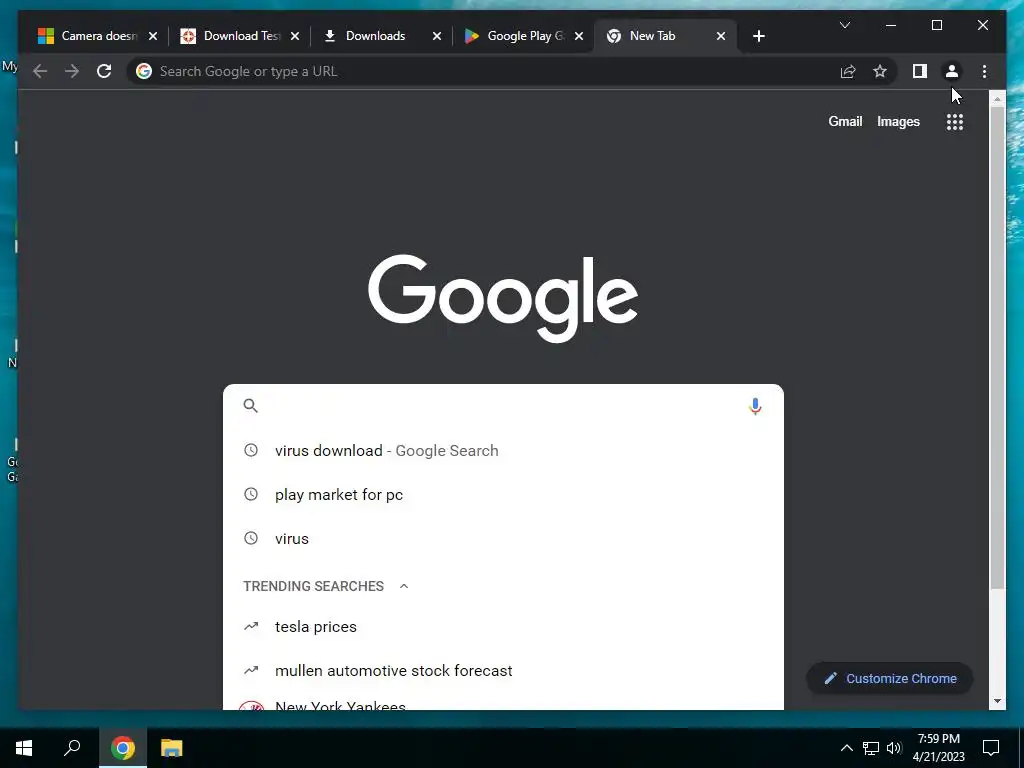Click the scrollbar up arrow
Viewport: 1024px width, 768px height.
[x=997, y=99]
